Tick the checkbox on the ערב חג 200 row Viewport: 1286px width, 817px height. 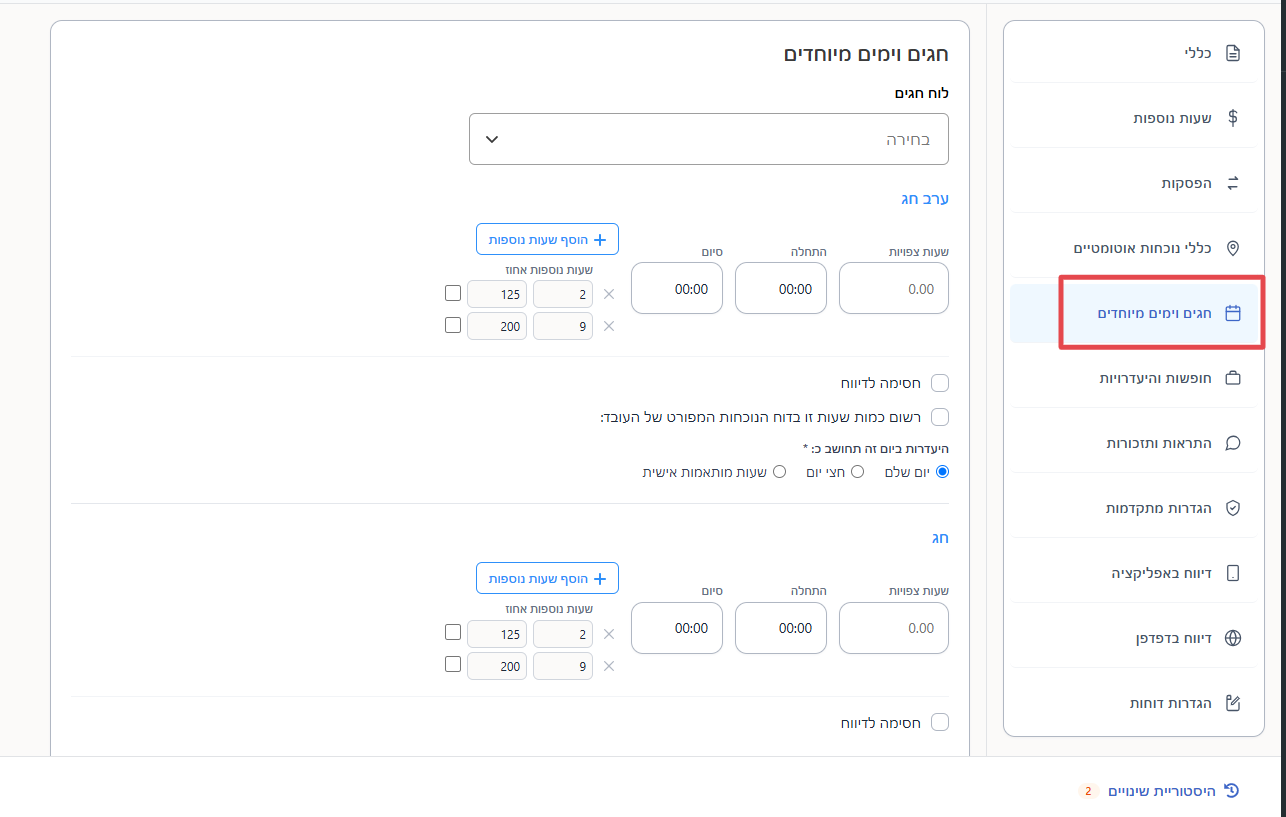coord(453,325)
